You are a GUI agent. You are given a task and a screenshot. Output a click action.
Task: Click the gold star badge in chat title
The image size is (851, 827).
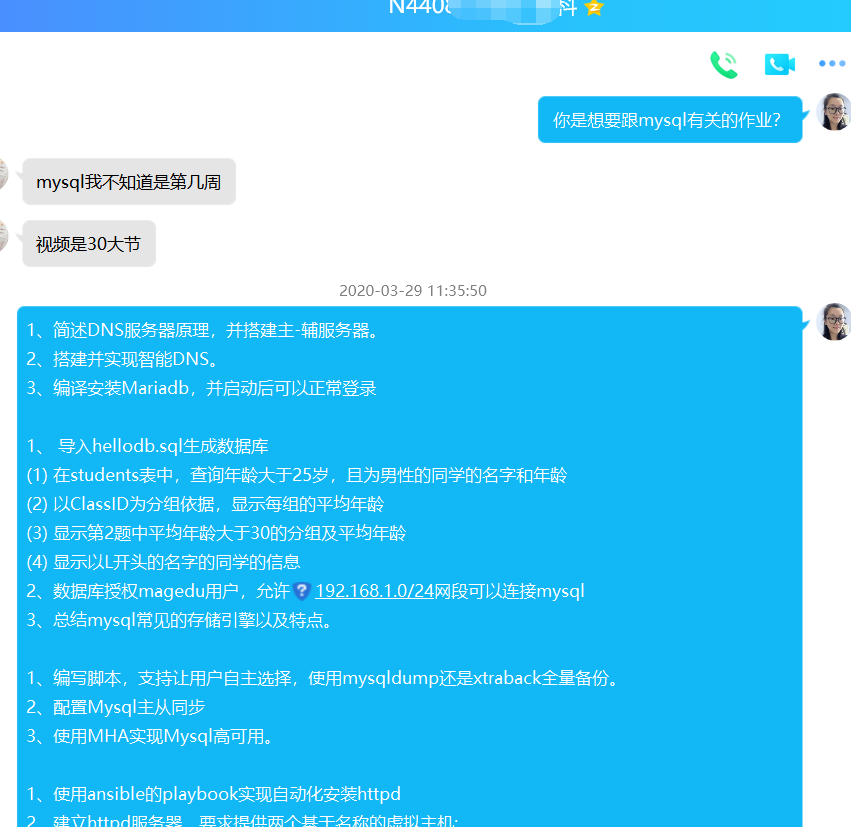pos(594,8)
